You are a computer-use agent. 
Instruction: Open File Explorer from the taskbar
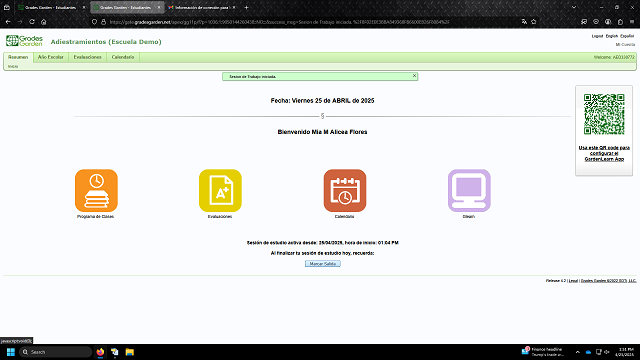click(129, 352)
